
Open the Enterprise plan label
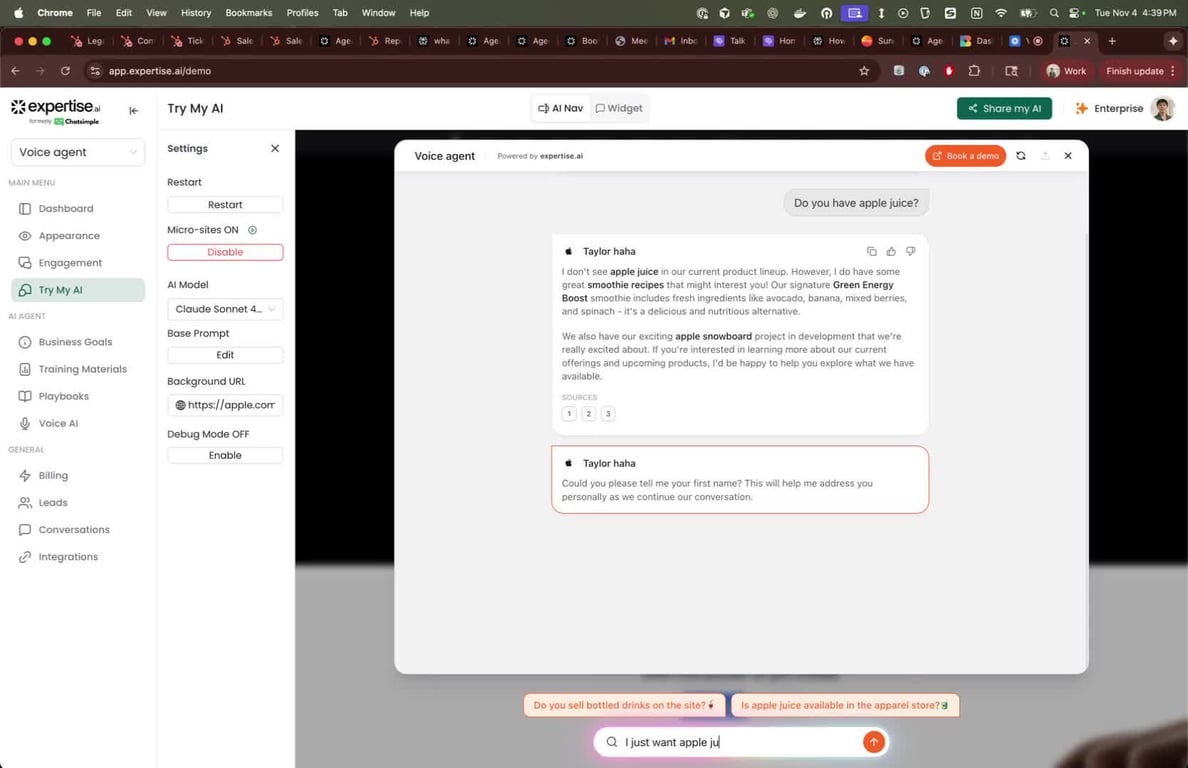pos(1109,108)
